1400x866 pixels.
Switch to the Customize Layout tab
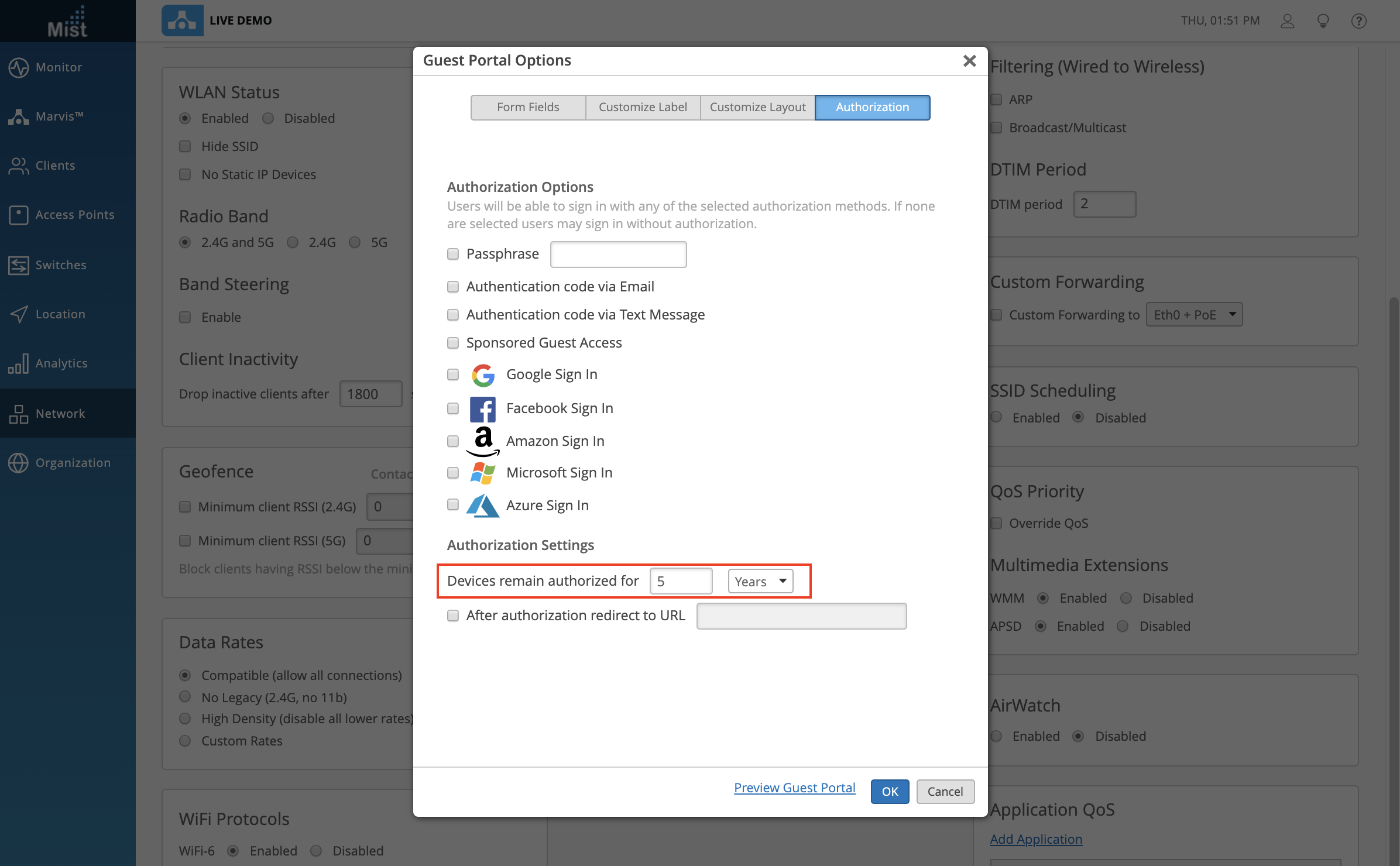click(757, 107)
